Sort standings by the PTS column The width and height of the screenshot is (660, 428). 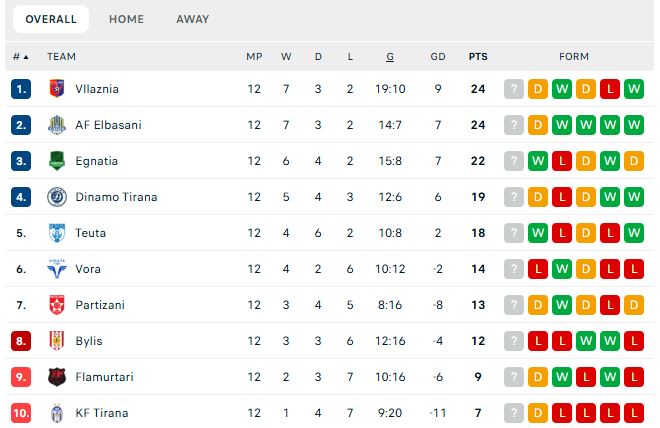click(478, 57)
